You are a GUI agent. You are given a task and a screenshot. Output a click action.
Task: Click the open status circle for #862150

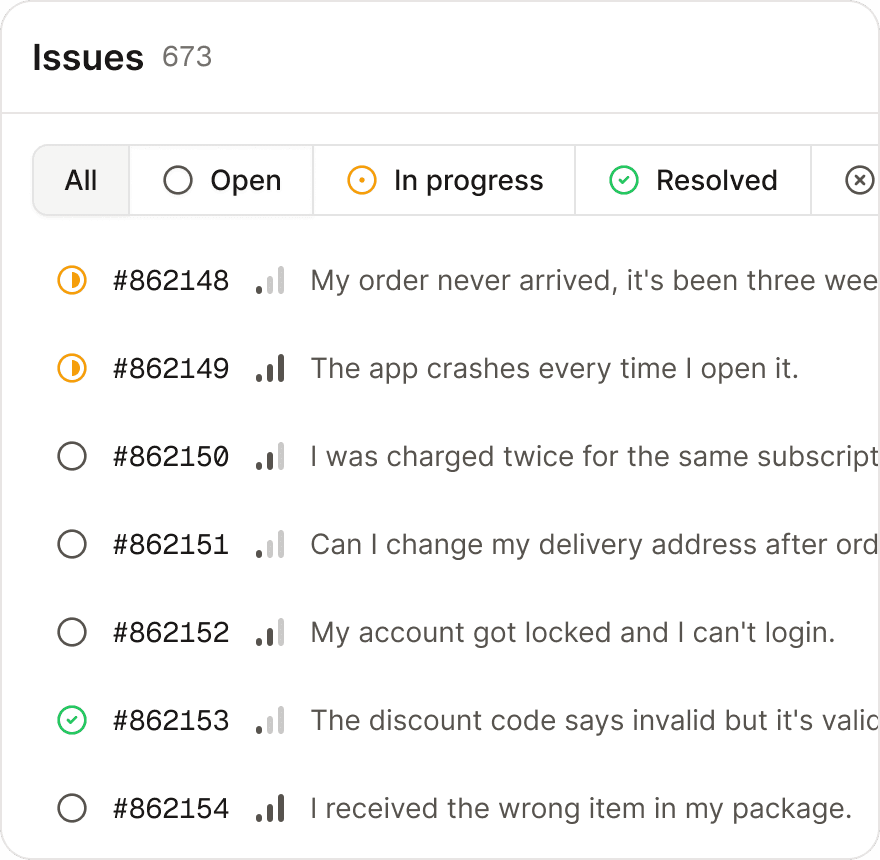pos(72,456)
